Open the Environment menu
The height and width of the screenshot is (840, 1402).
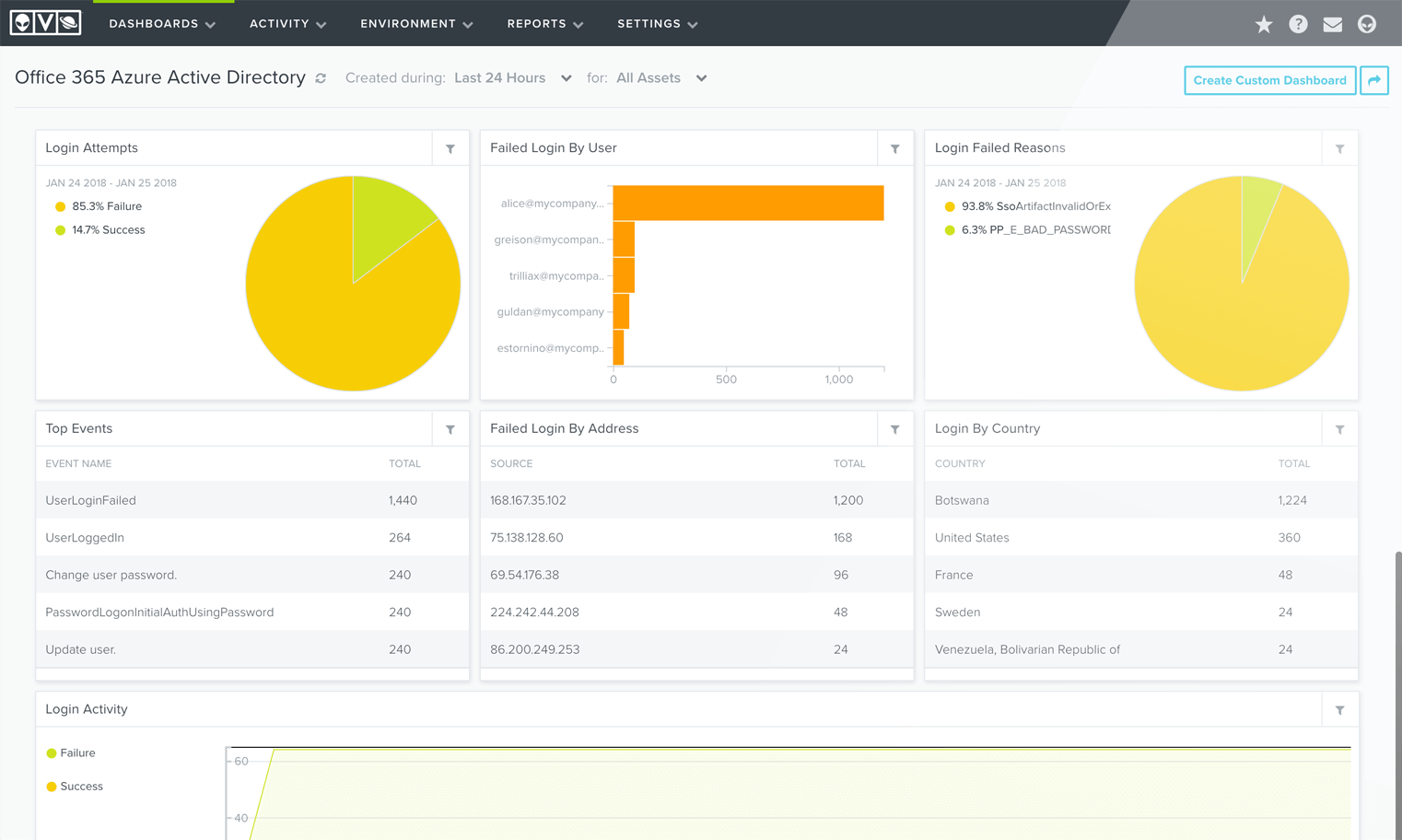(x=416, y=24)
